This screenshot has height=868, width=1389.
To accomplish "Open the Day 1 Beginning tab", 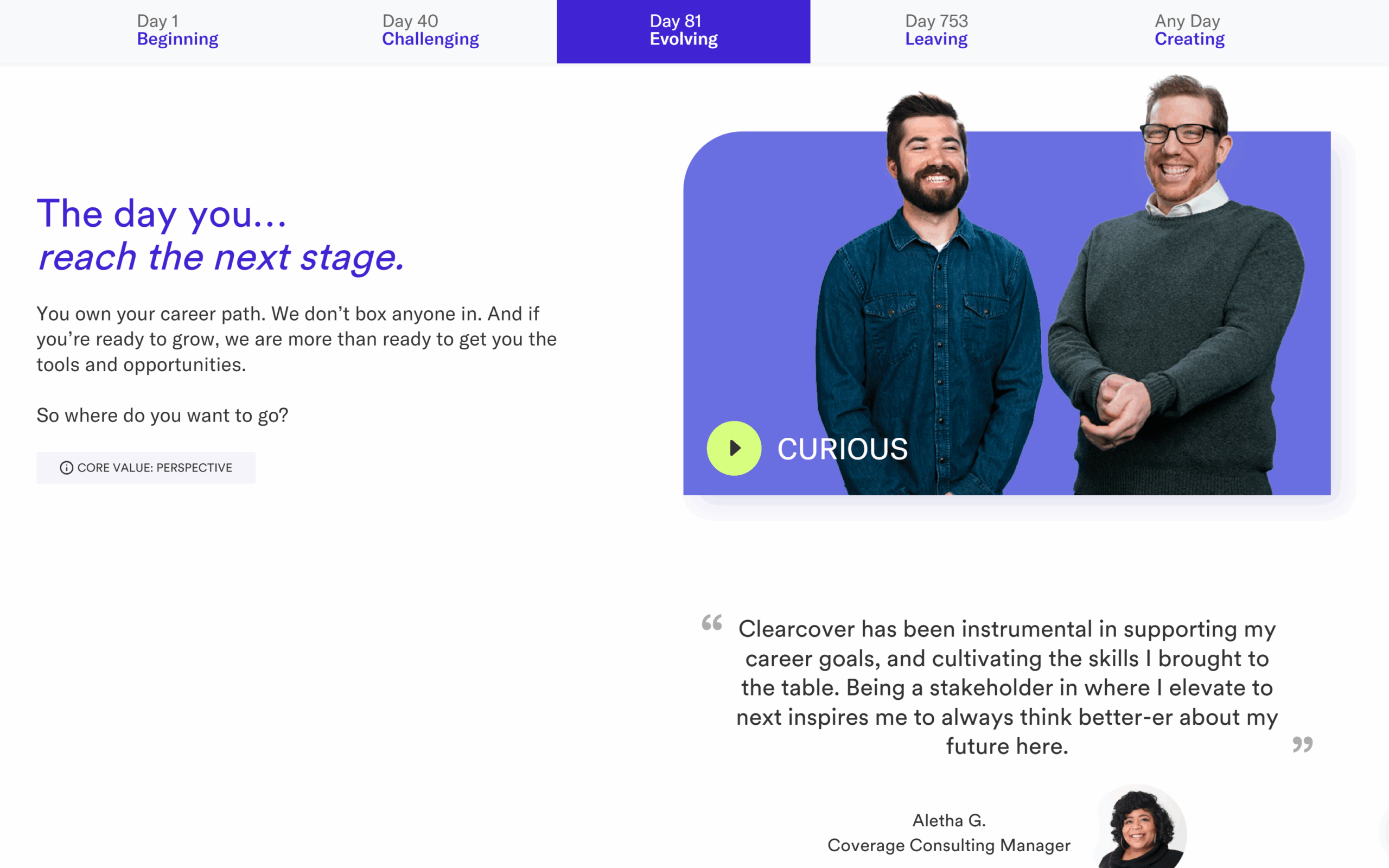I will pos(177,30).
